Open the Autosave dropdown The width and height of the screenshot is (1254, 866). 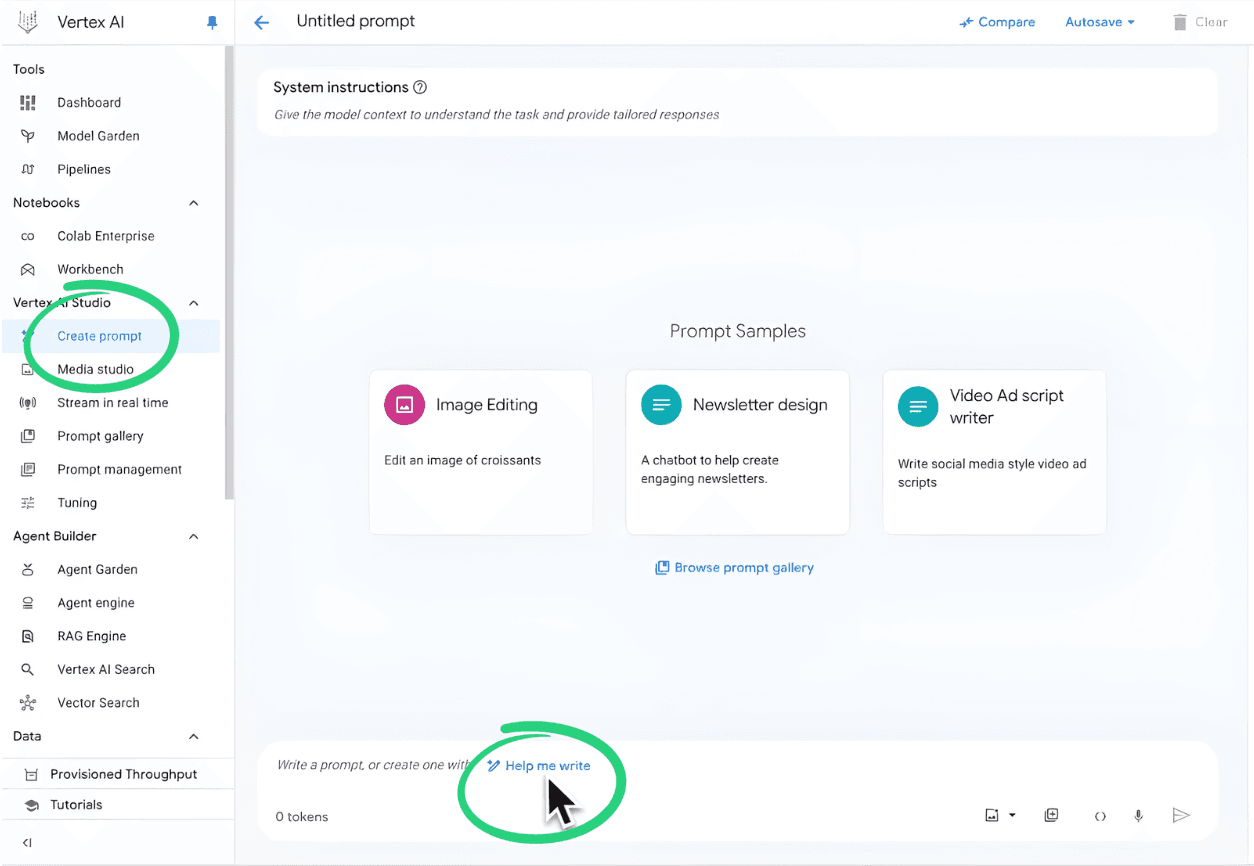[1100, 22]
